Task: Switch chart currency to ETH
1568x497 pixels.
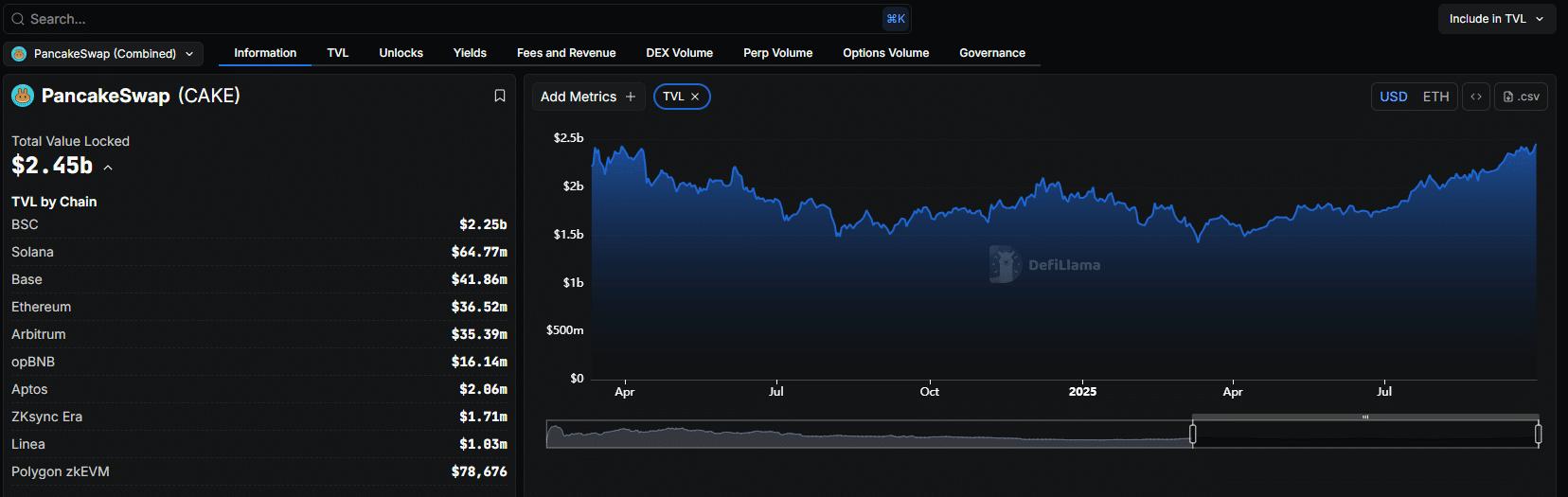Action: point(1435,97)
